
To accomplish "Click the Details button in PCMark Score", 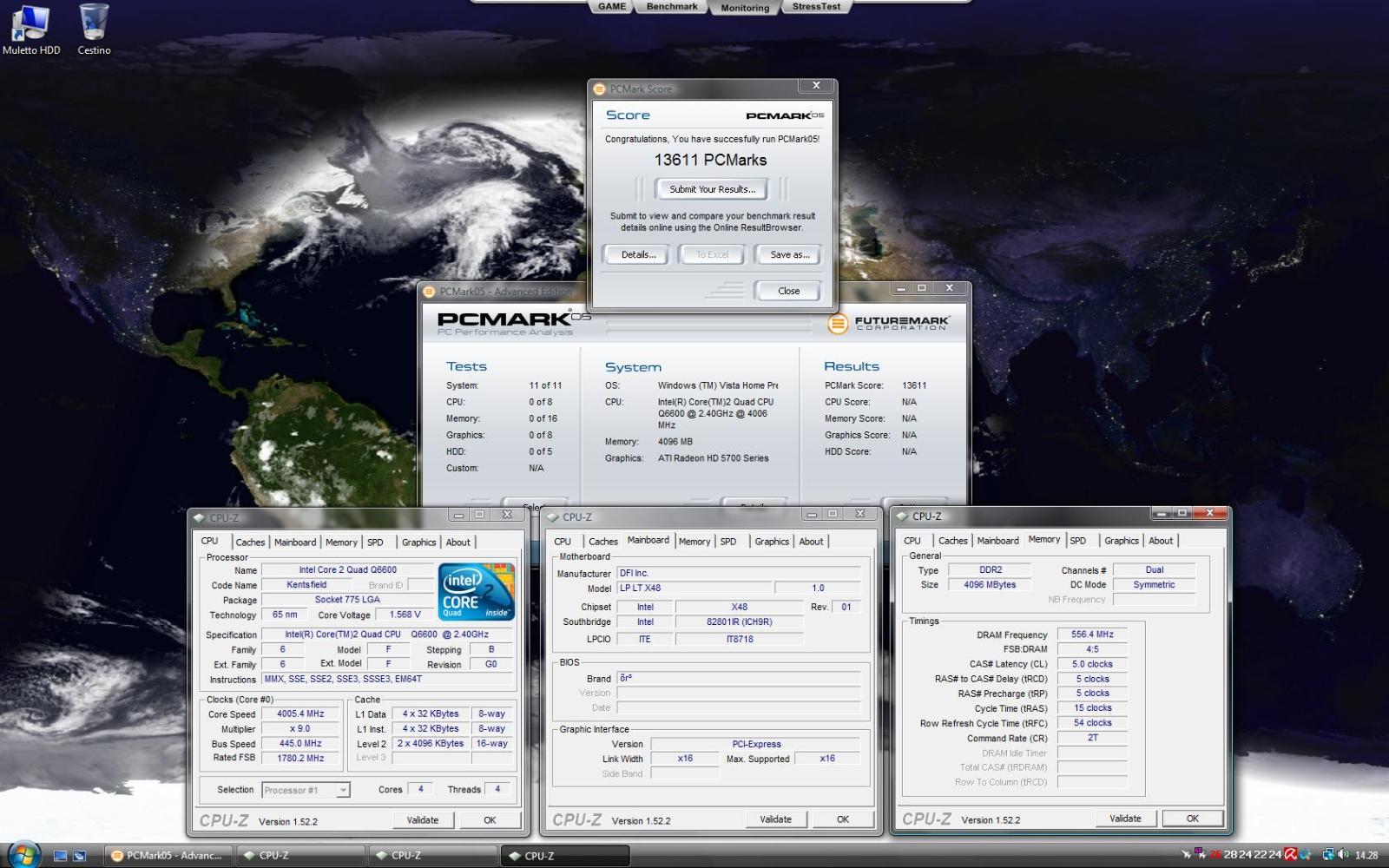I will (x=638, y=254).
